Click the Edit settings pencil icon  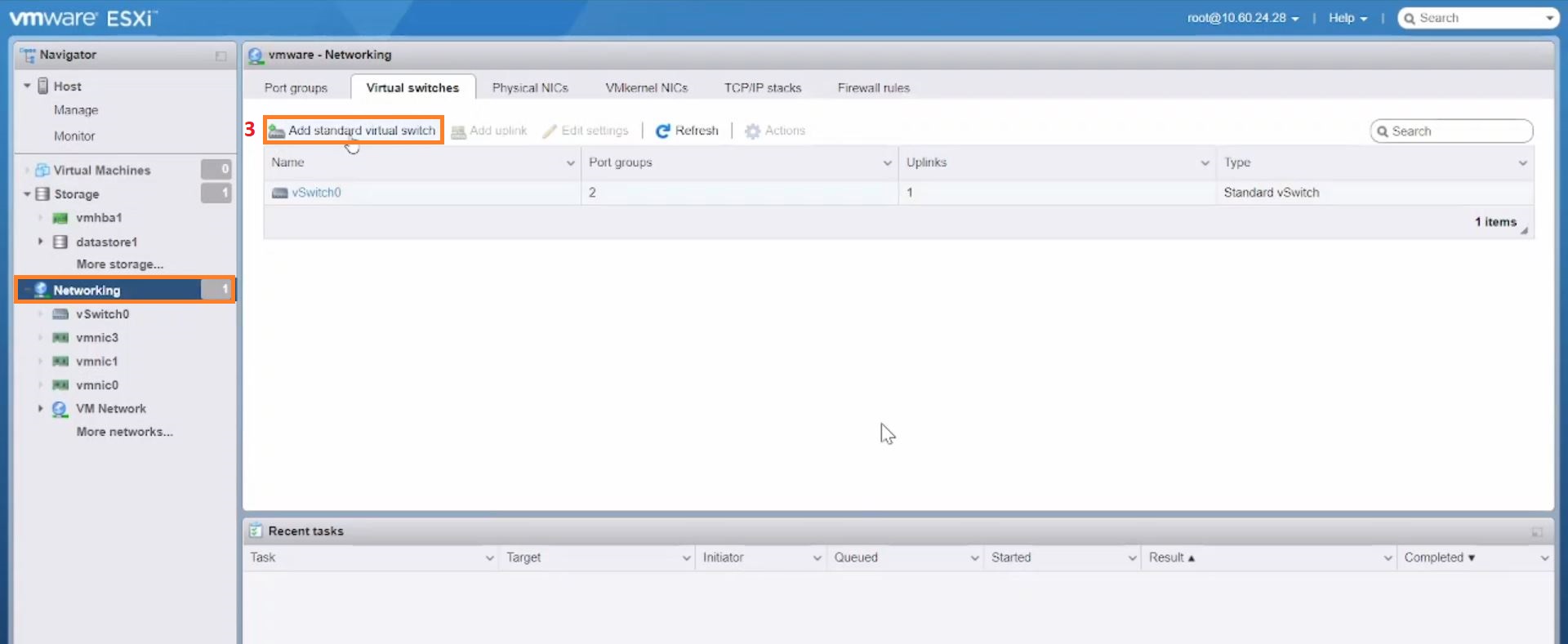[550, 131]
